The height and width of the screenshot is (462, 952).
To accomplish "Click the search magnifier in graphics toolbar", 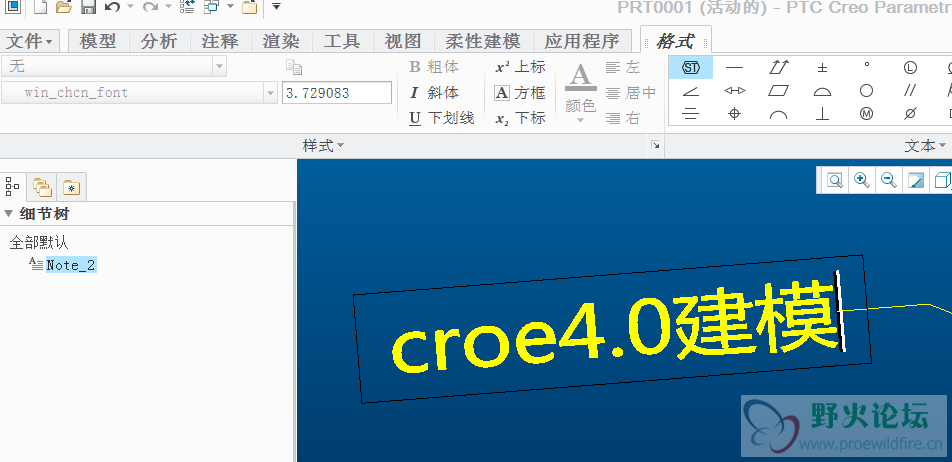I will click(835, 180).
